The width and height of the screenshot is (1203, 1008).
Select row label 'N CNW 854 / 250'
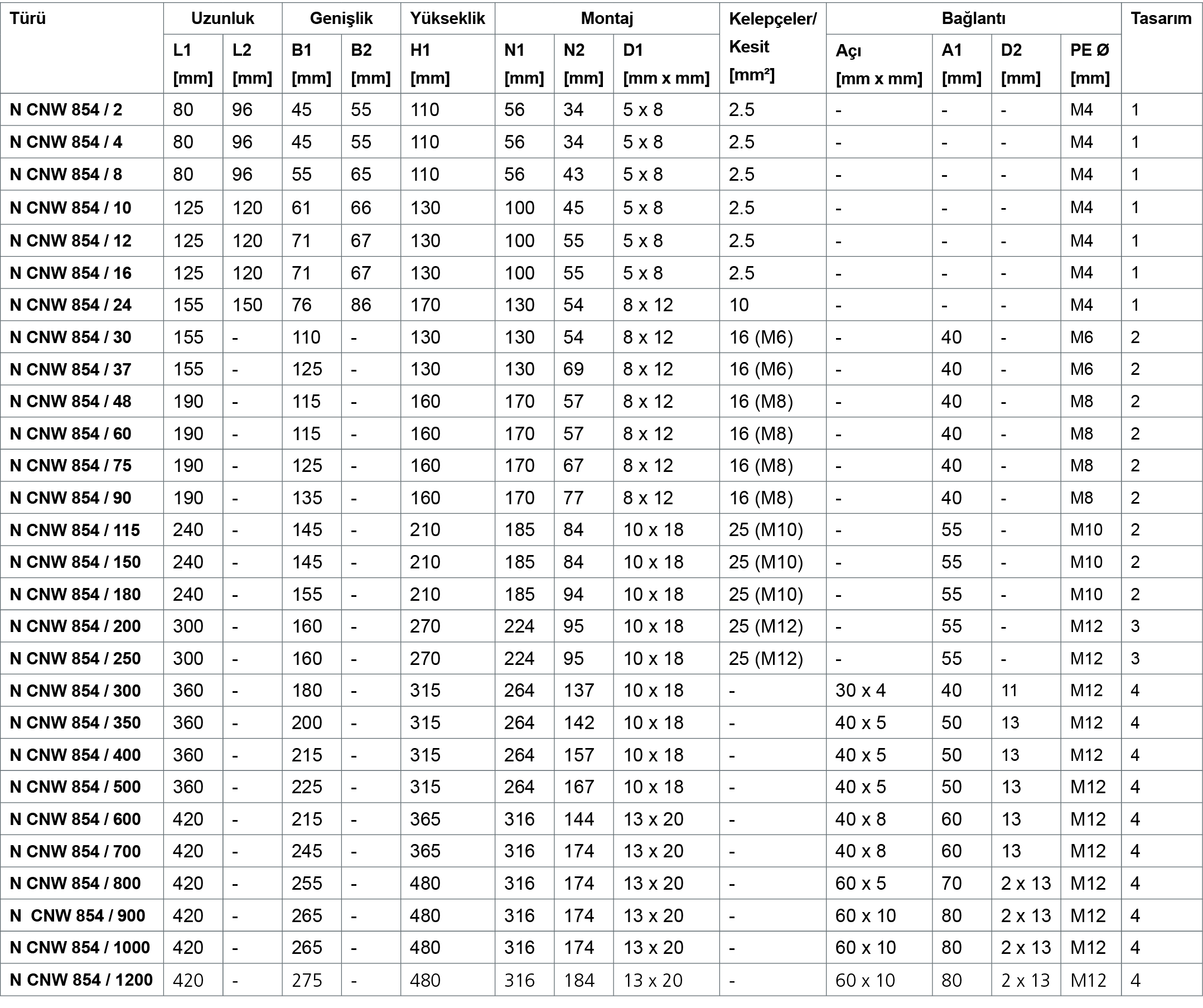[x=75, y=658]
